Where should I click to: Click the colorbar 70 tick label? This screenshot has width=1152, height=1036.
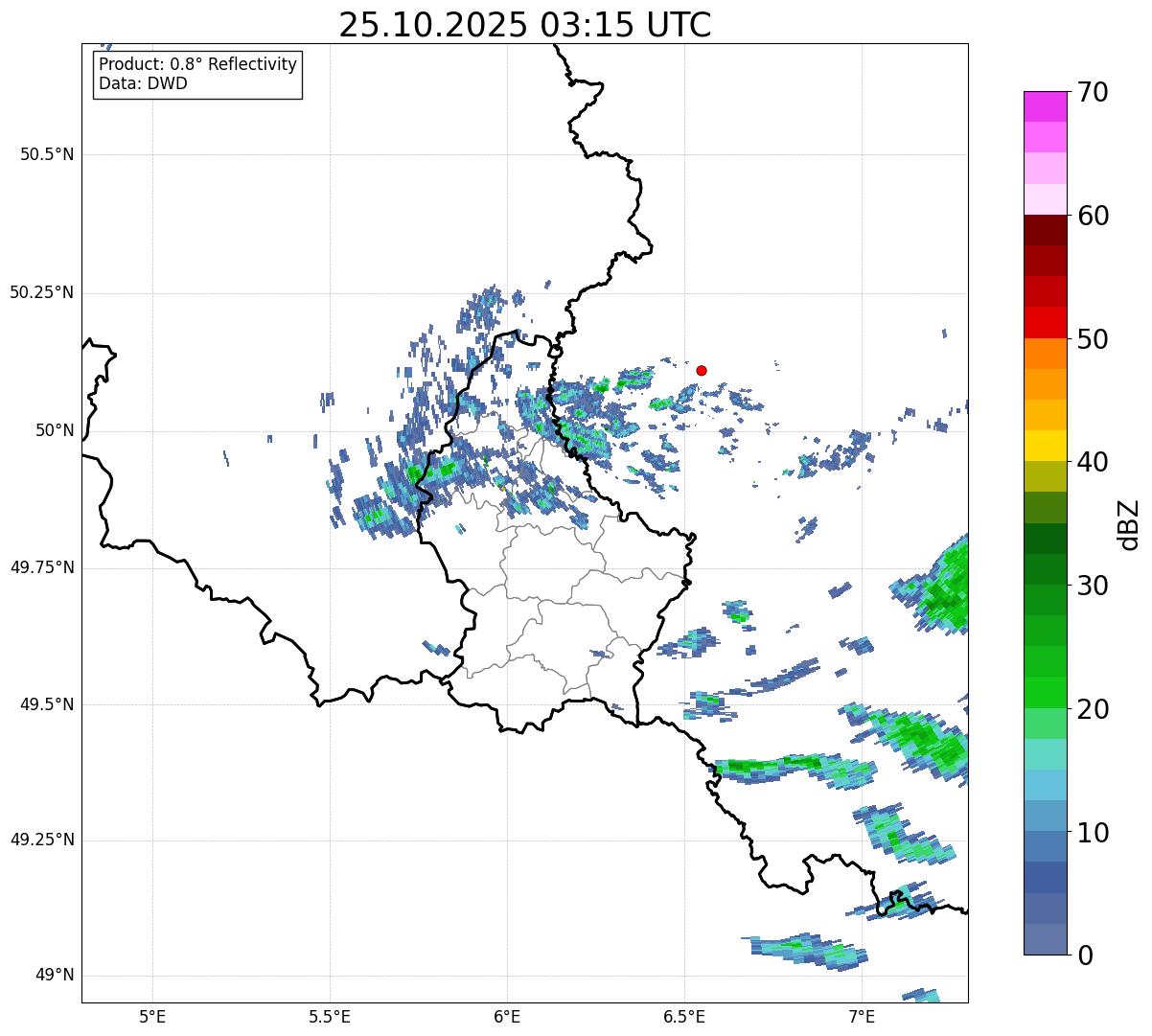pyautogui.click(x=1093, y=92)
